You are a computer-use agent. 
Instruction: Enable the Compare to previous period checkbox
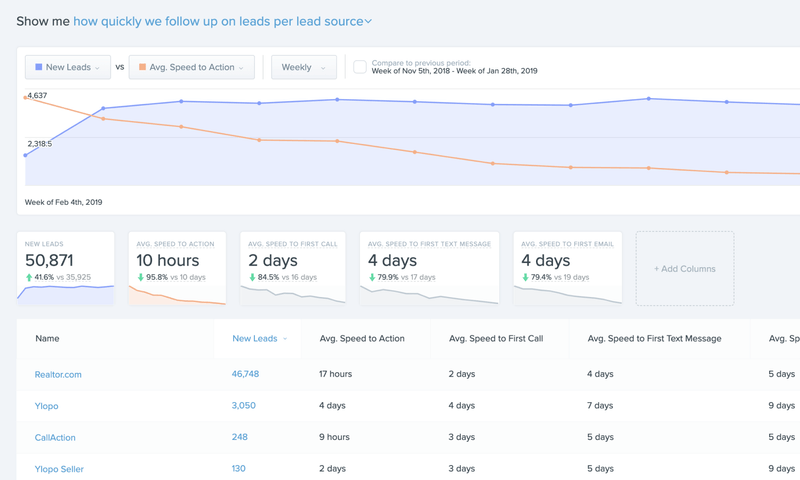click(x=360, y=67)
